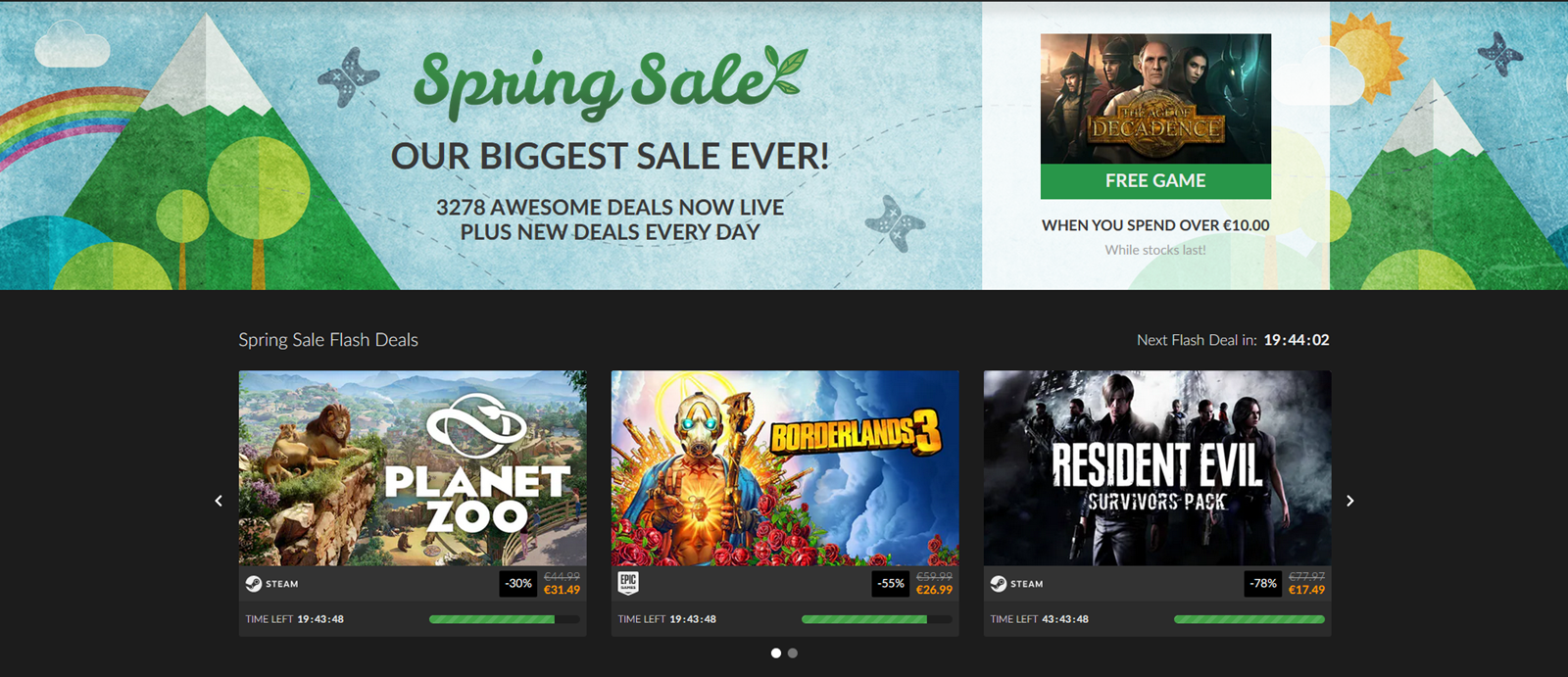This screenshot has height=677, width=1568.
Task: Open the Planet Zoo deal thumbnail
Action: [x=413, y=467]
